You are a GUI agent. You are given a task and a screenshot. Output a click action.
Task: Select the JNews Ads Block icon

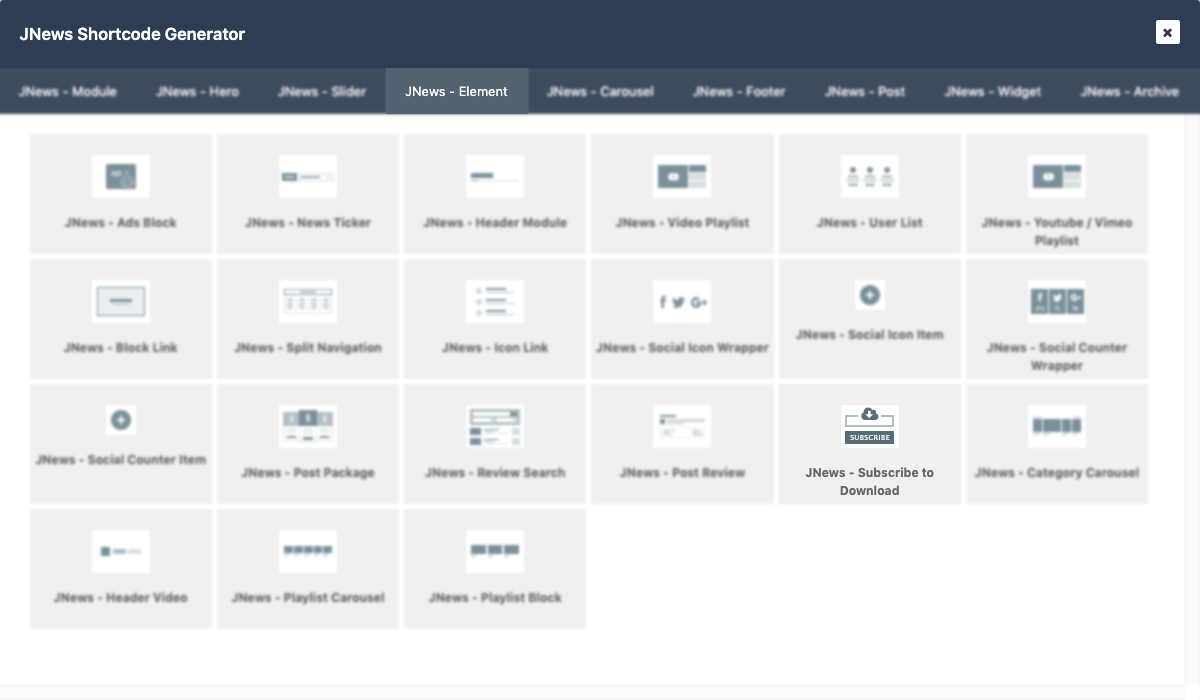tap(121, 177)
